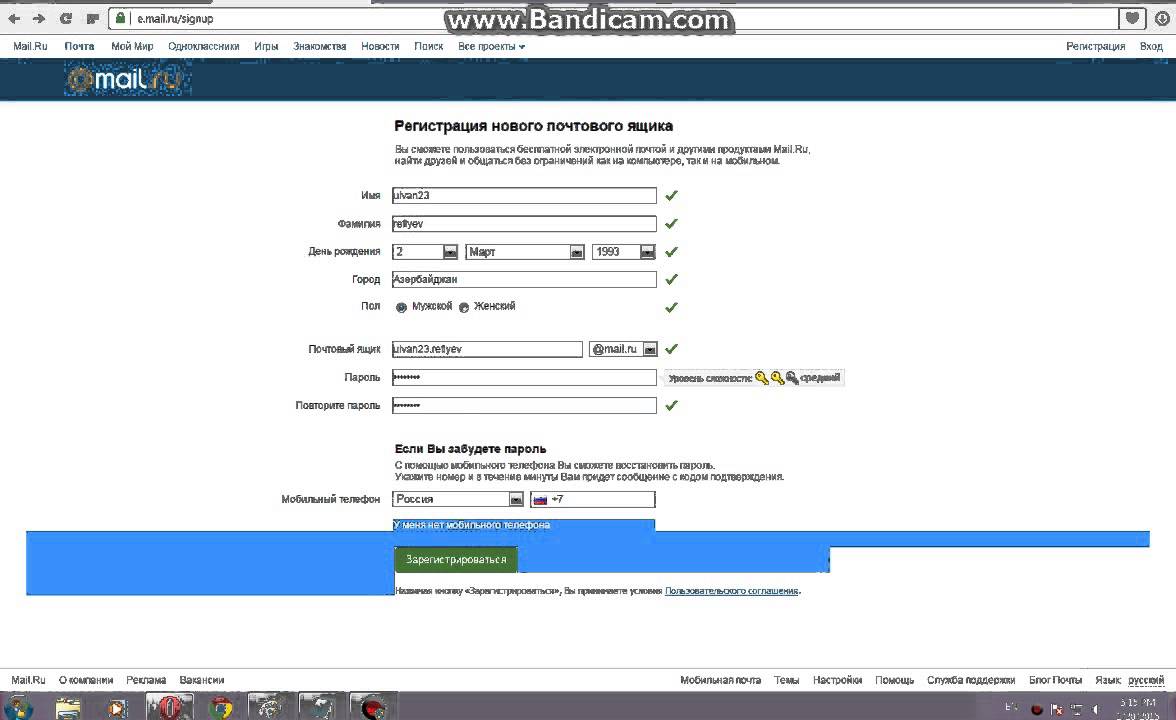This screenshot has height=720, width=1176.
Task: Open the downloads icon beside the address bar
Action: tap(1162, 19)
